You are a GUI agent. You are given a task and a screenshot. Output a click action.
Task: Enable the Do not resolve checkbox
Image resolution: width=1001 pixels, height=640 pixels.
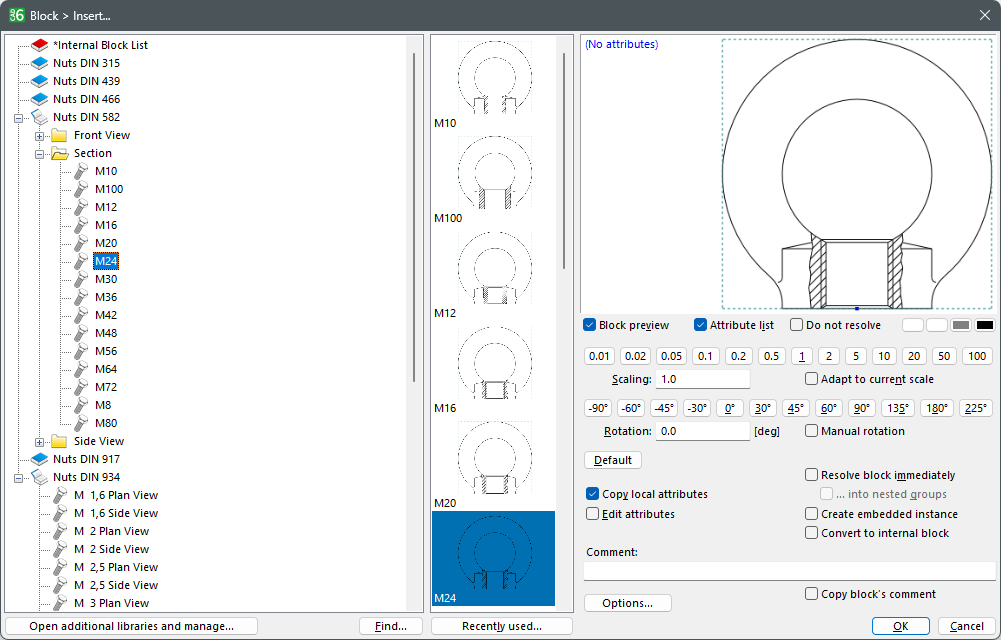(796, 325)
